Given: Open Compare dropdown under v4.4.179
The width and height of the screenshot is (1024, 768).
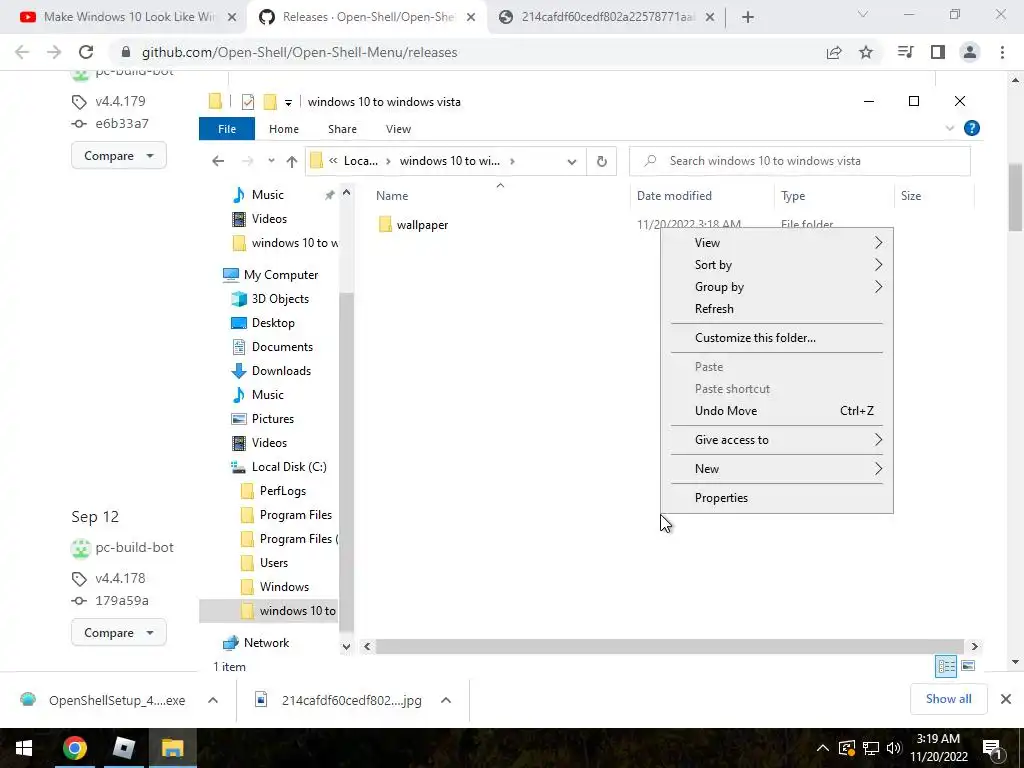Looking at the screenshot, I should 118,155.
